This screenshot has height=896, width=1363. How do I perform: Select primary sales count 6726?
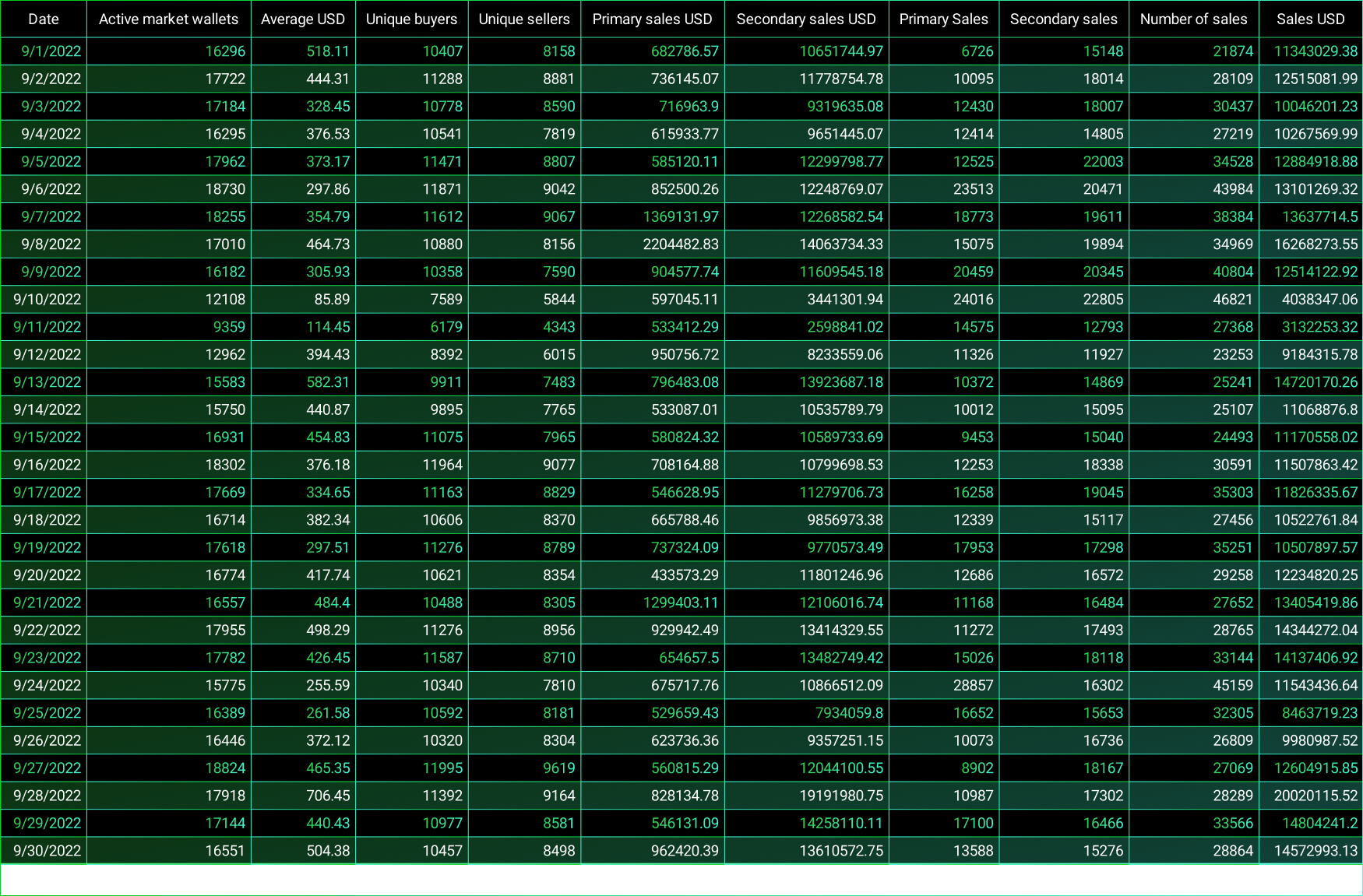pyautogui.click(x=944, y=51)
